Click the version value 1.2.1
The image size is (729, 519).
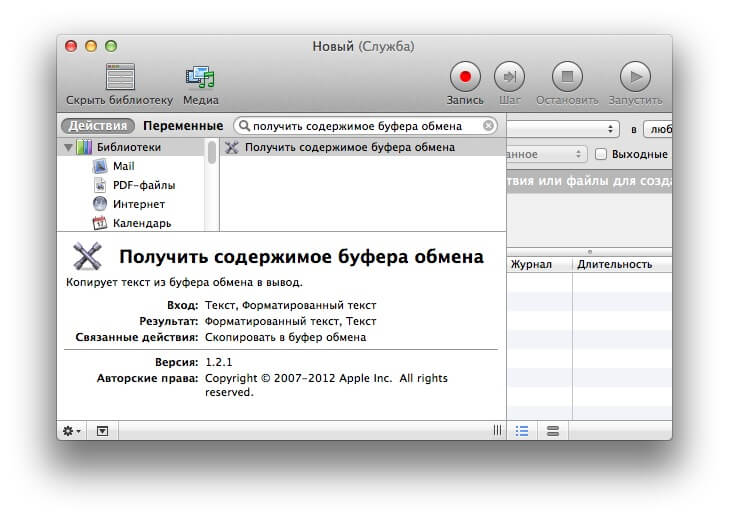219,362
